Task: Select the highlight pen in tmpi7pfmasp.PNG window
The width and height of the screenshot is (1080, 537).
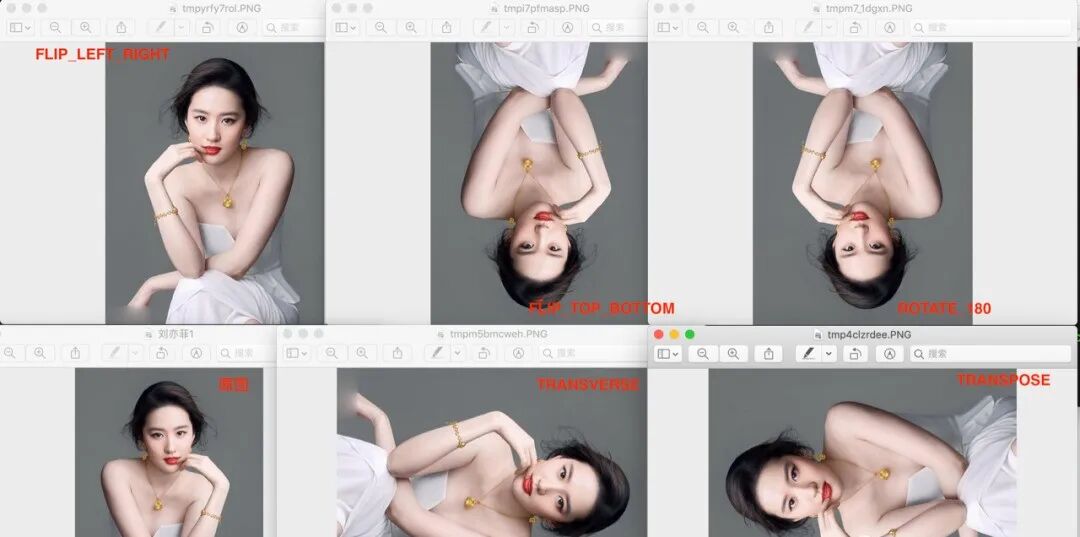Action: [486, 28]
